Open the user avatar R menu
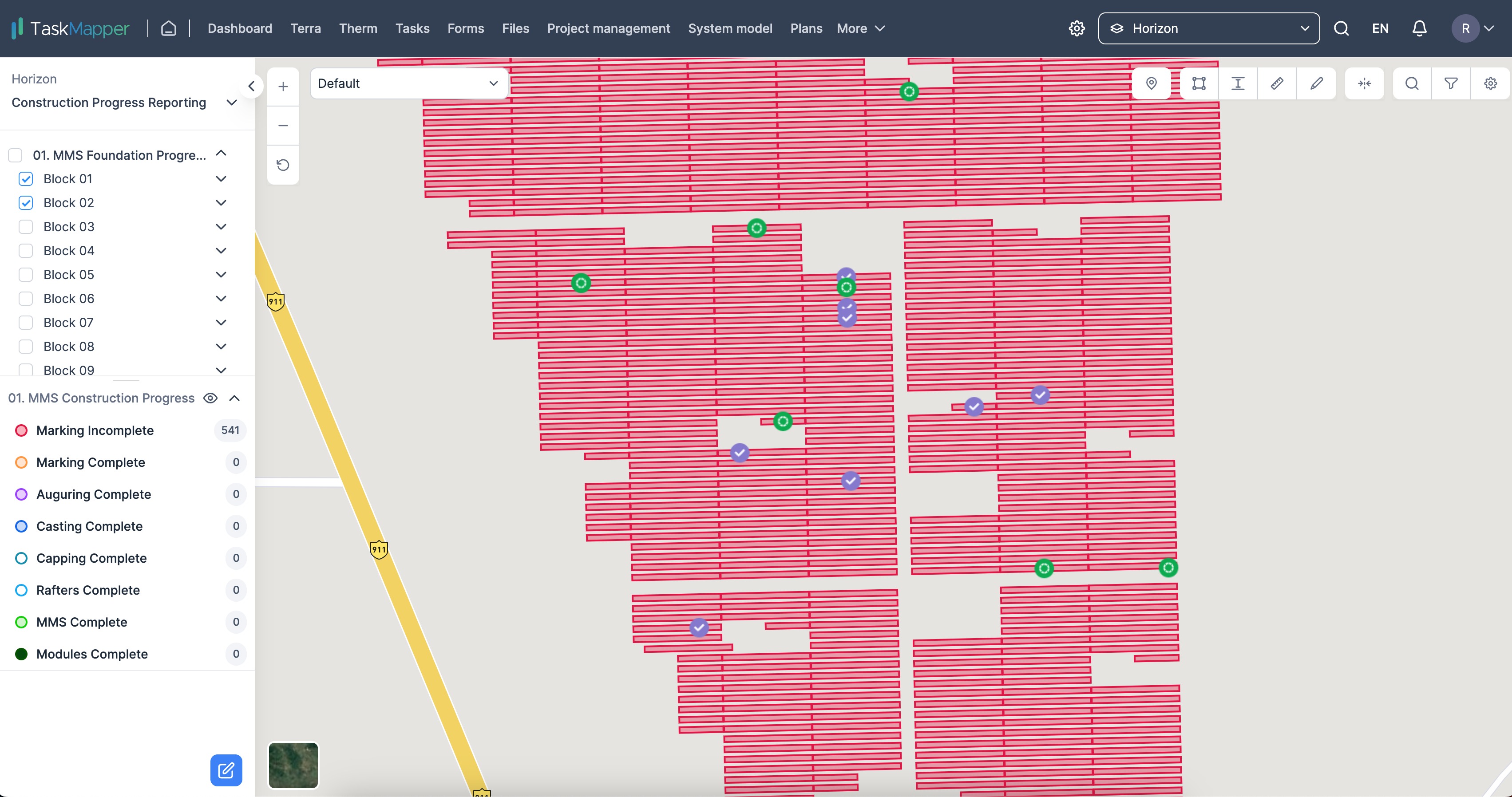Viewport: 1512px width, 797px height. click(x=1472, y=28)
